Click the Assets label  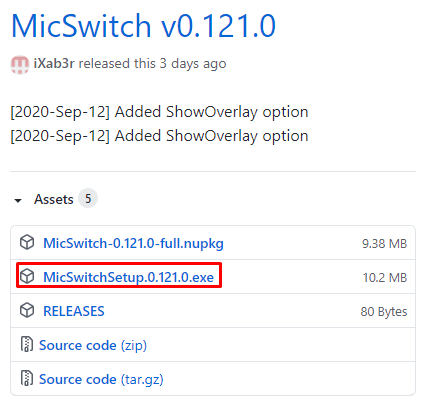54,199
